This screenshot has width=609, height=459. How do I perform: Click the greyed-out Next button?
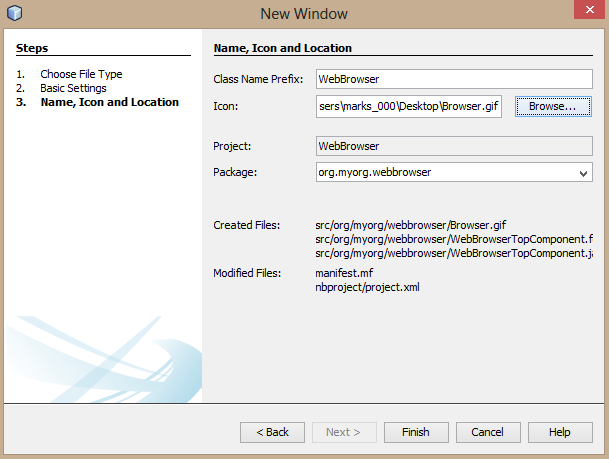344,432
